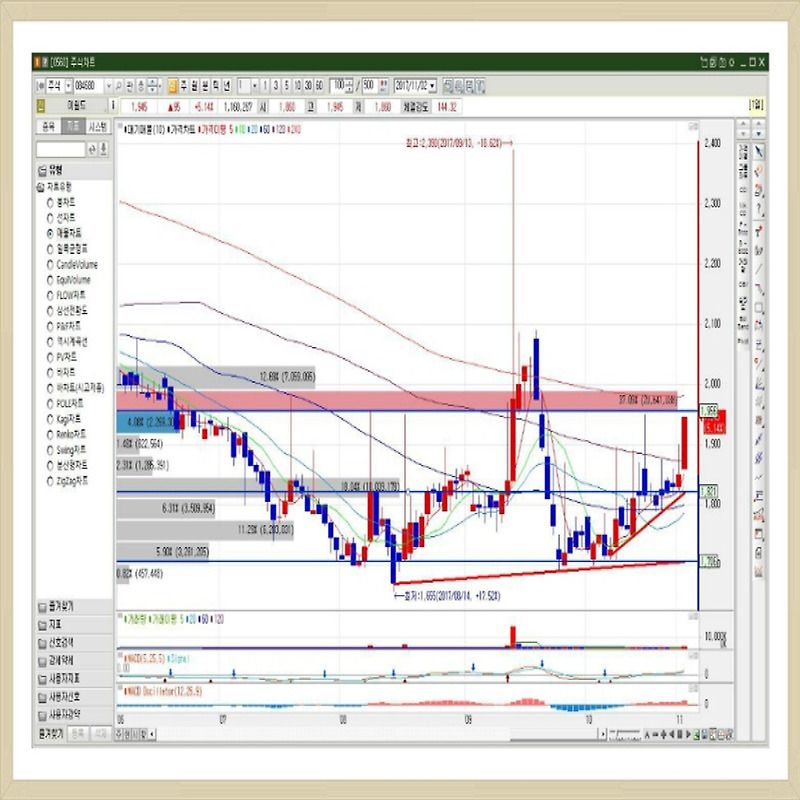Image resolution: width=800 pixels, height=800 pixels.
Task: Click the print icon in top toolbar
Action: pyautogui.click(x=469, y=86)
